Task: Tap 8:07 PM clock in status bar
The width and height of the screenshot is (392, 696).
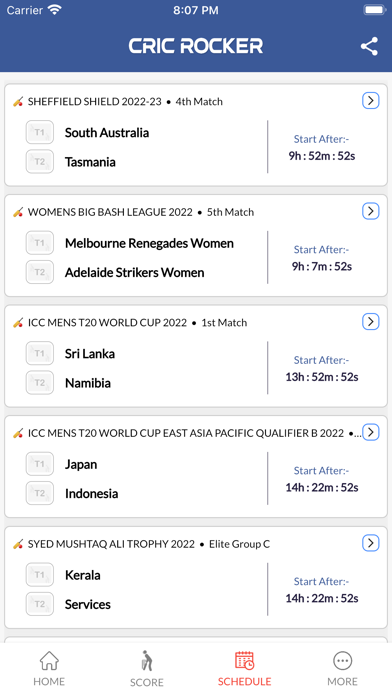Action: [x=196, y=10]
